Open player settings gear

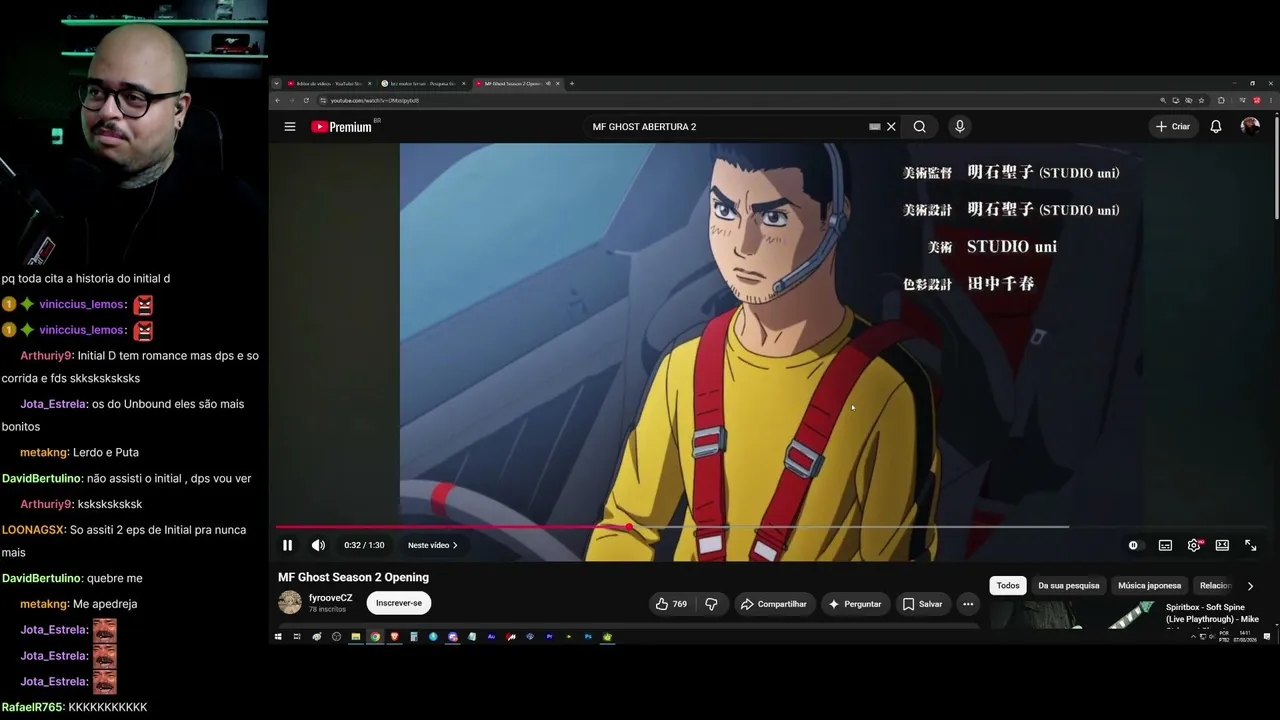[x=1194, y=545]
